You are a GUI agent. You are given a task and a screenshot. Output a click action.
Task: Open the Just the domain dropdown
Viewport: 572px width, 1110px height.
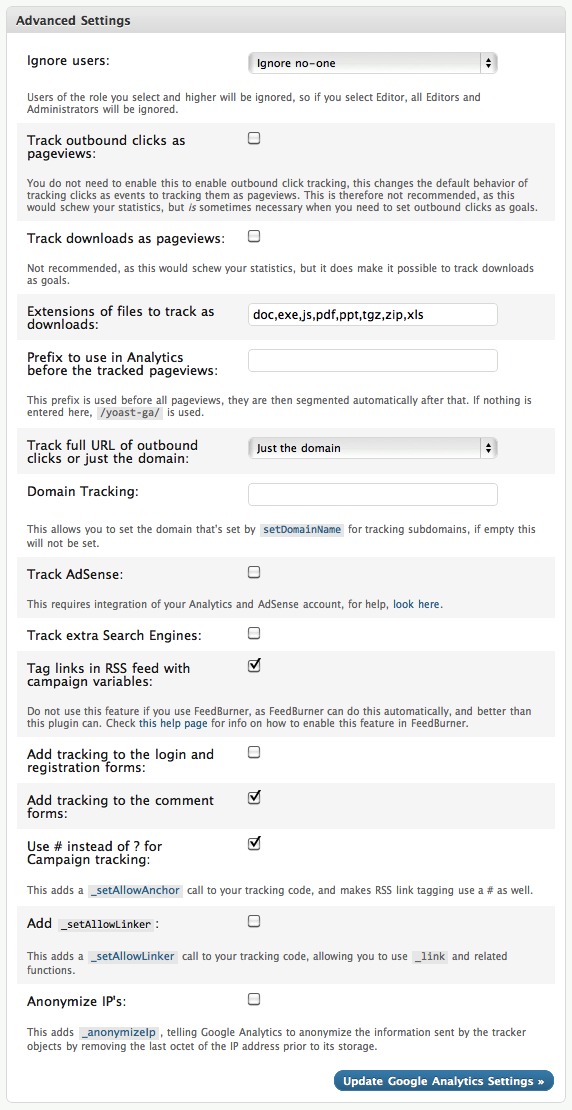pyautogui.click(x=372, y=448)
